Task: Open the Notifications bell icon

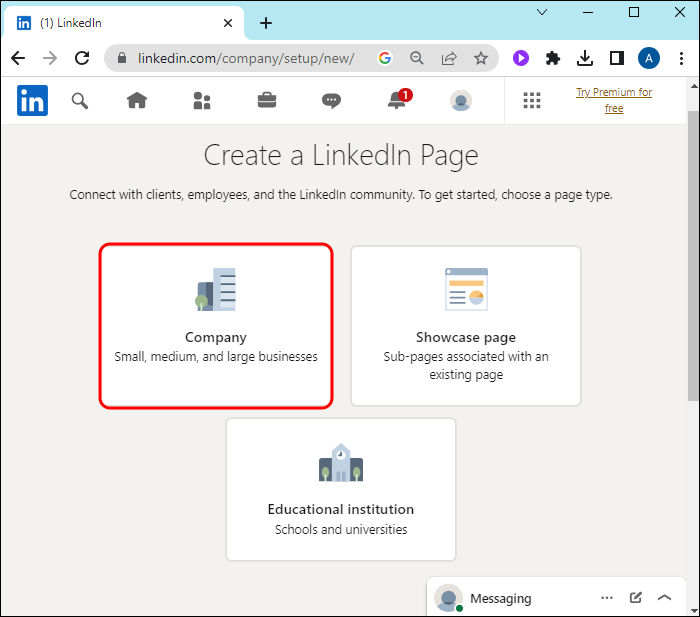Action: [x=398, y=99]
